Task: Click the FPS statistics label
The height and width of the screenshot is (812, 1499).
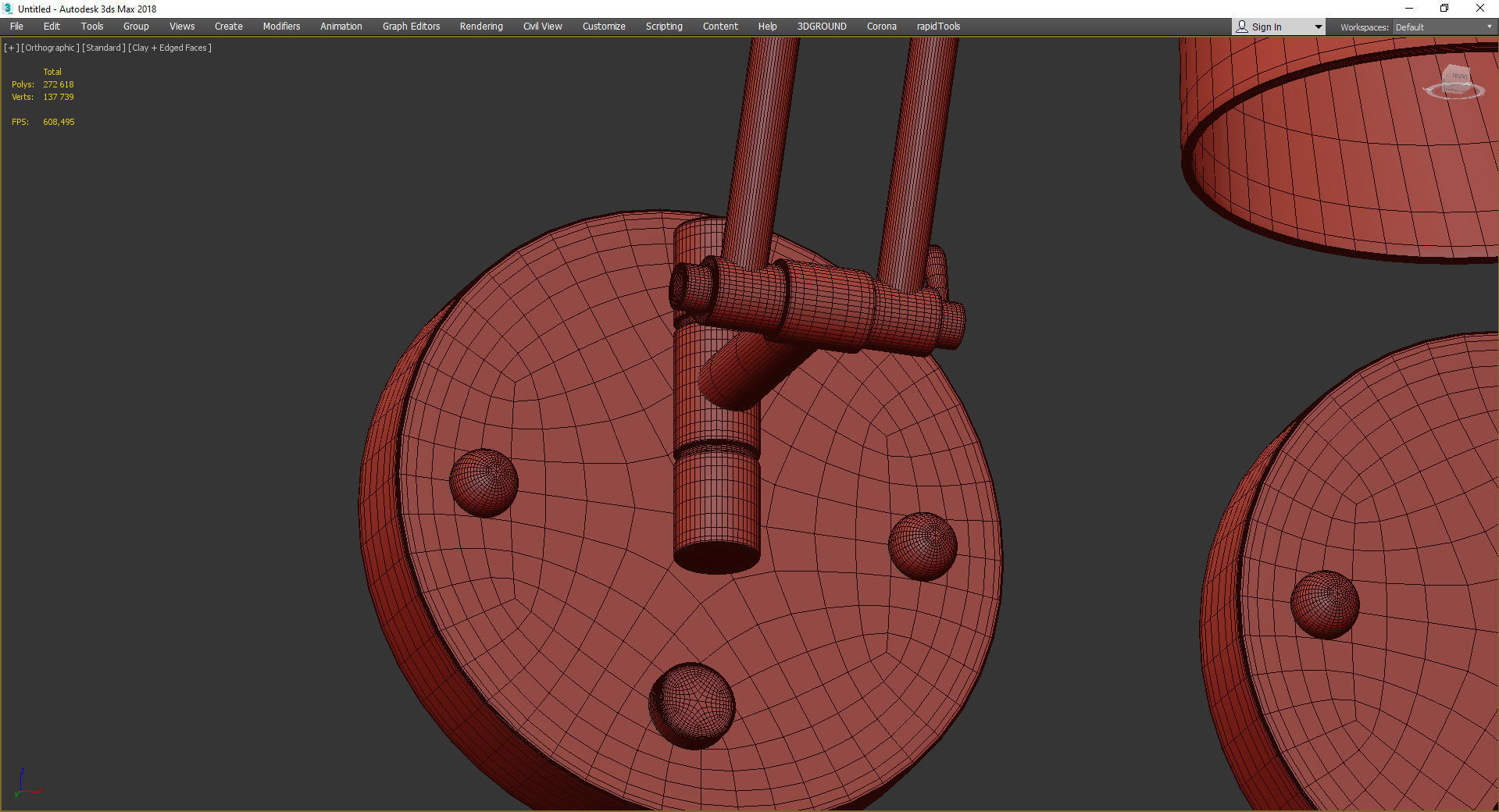Action: point(20,122)
